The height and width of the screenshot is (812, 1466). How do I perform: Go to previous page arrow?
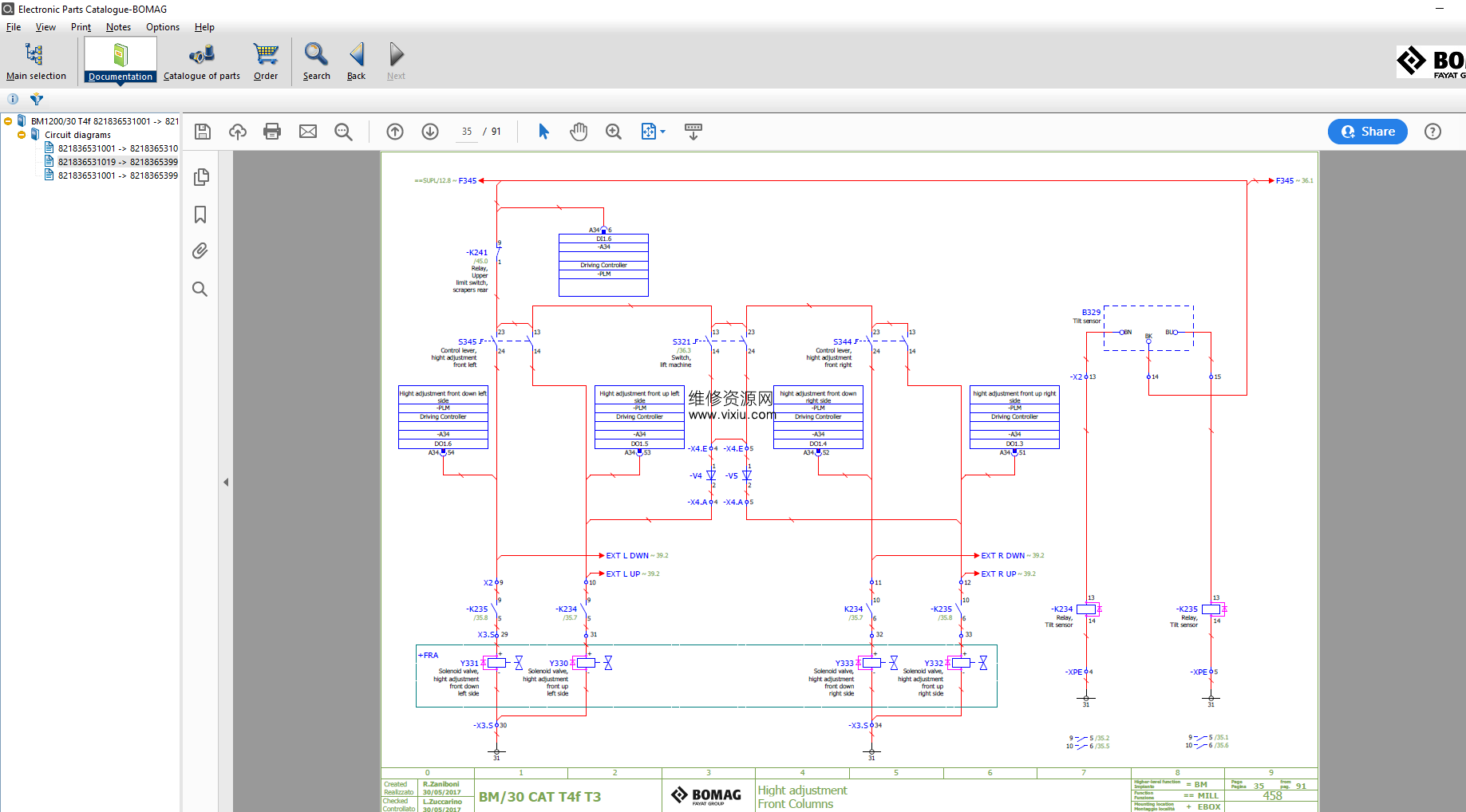(395, 132)
